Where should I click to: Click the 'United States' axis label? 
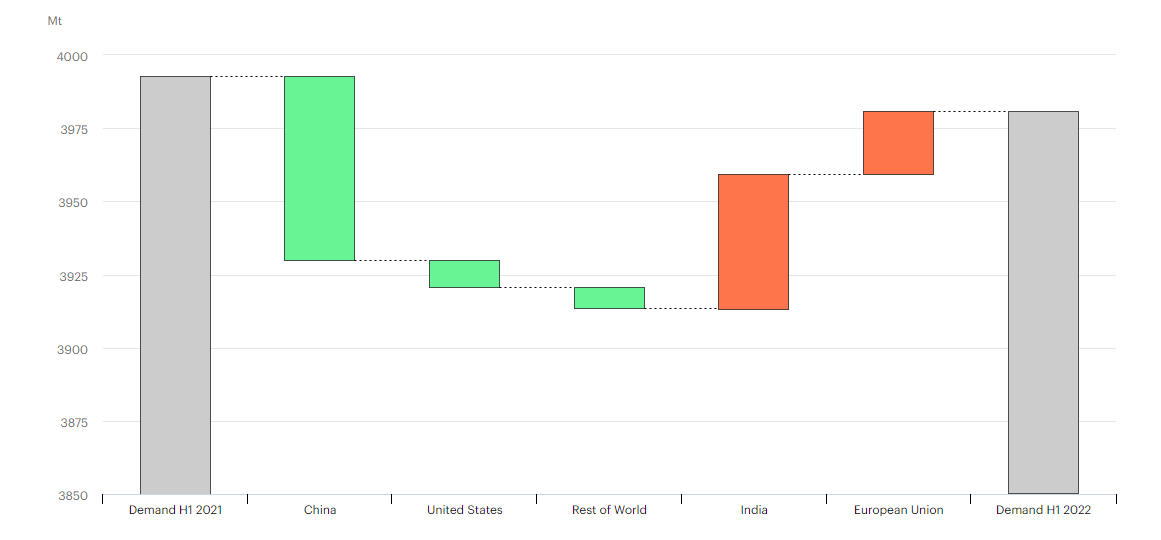coord(464,510)
